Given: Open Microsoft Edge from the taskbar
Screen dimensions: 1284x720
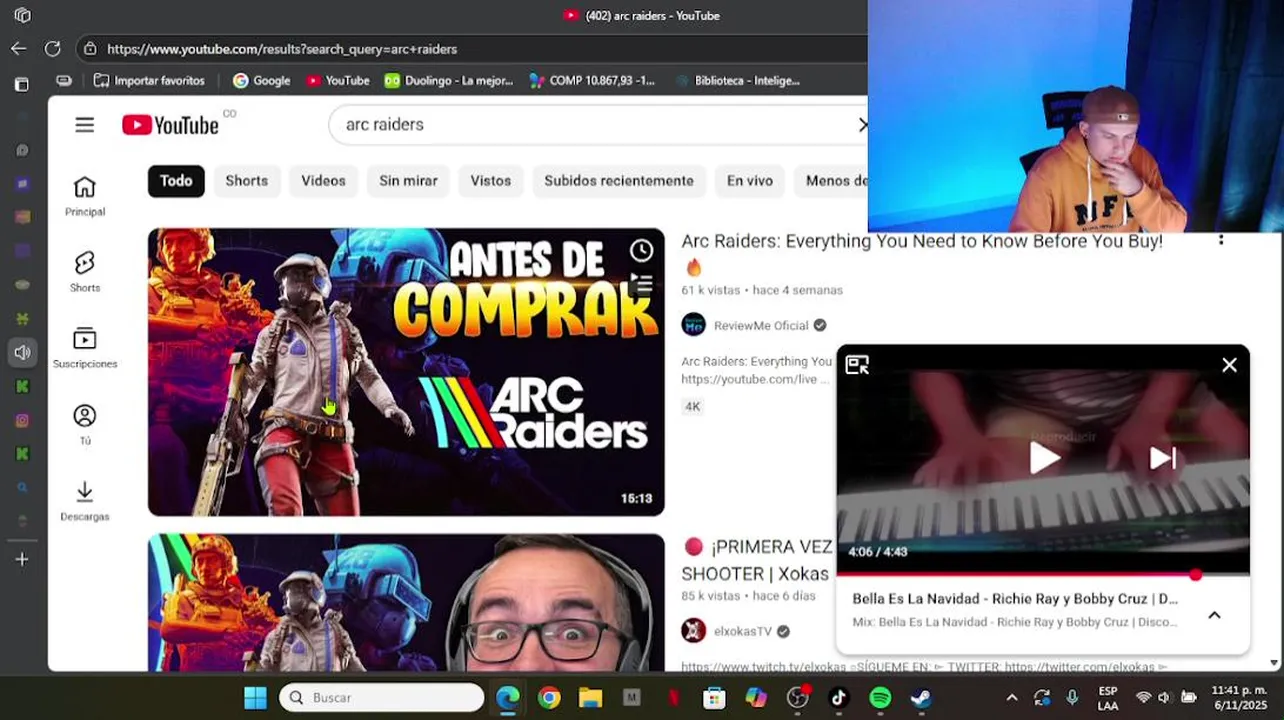Looking at the screenshot, I should click(x=508, y=698).
